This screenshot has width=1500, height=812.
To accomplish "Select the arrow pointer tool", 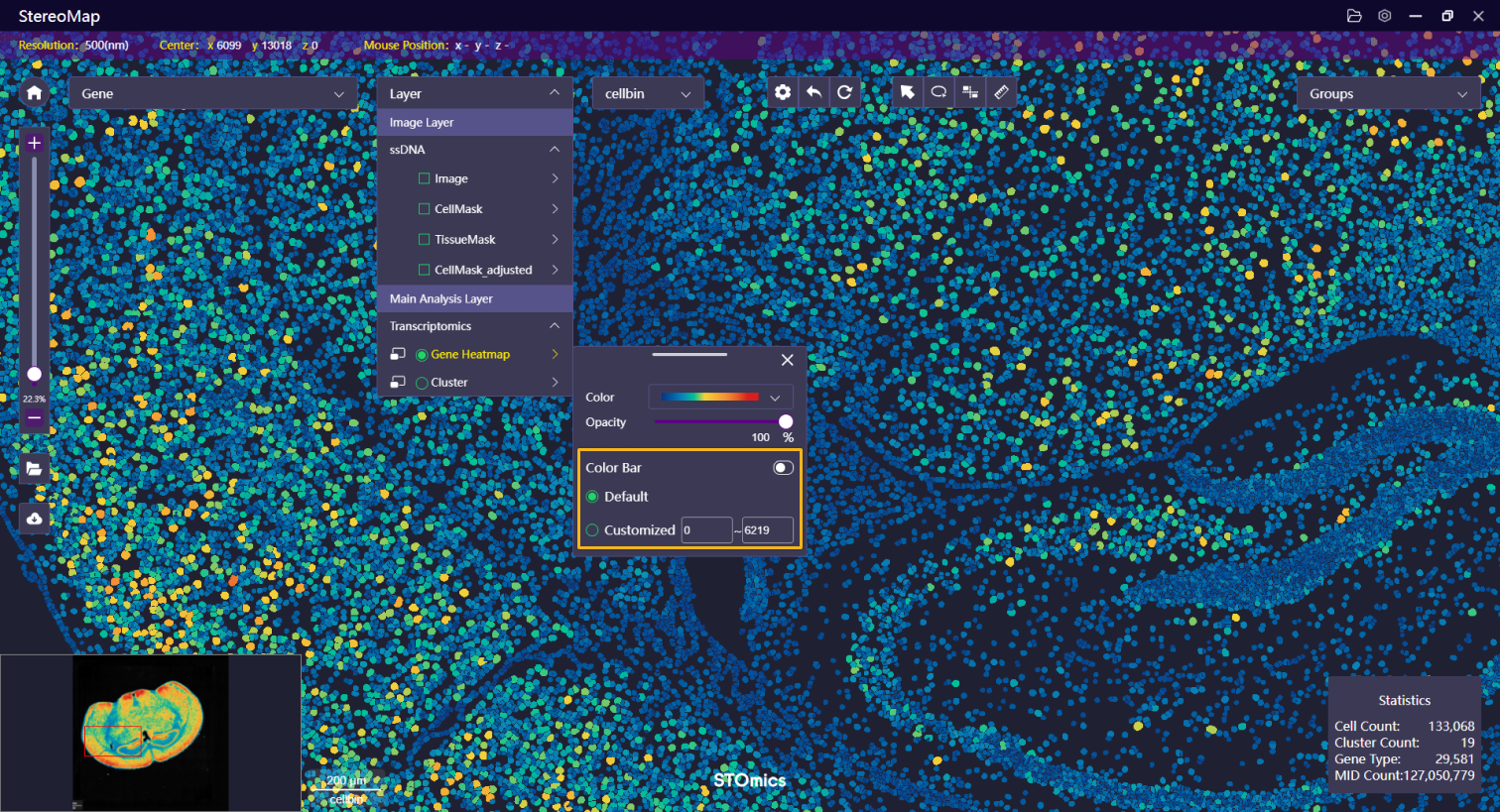I will click(x=907, y=92).
